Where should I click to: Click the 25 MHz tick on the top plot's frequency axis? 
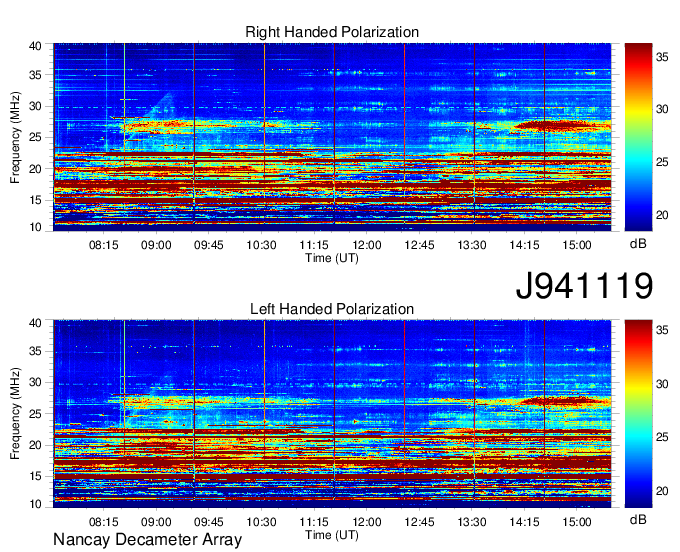[35, 138]
